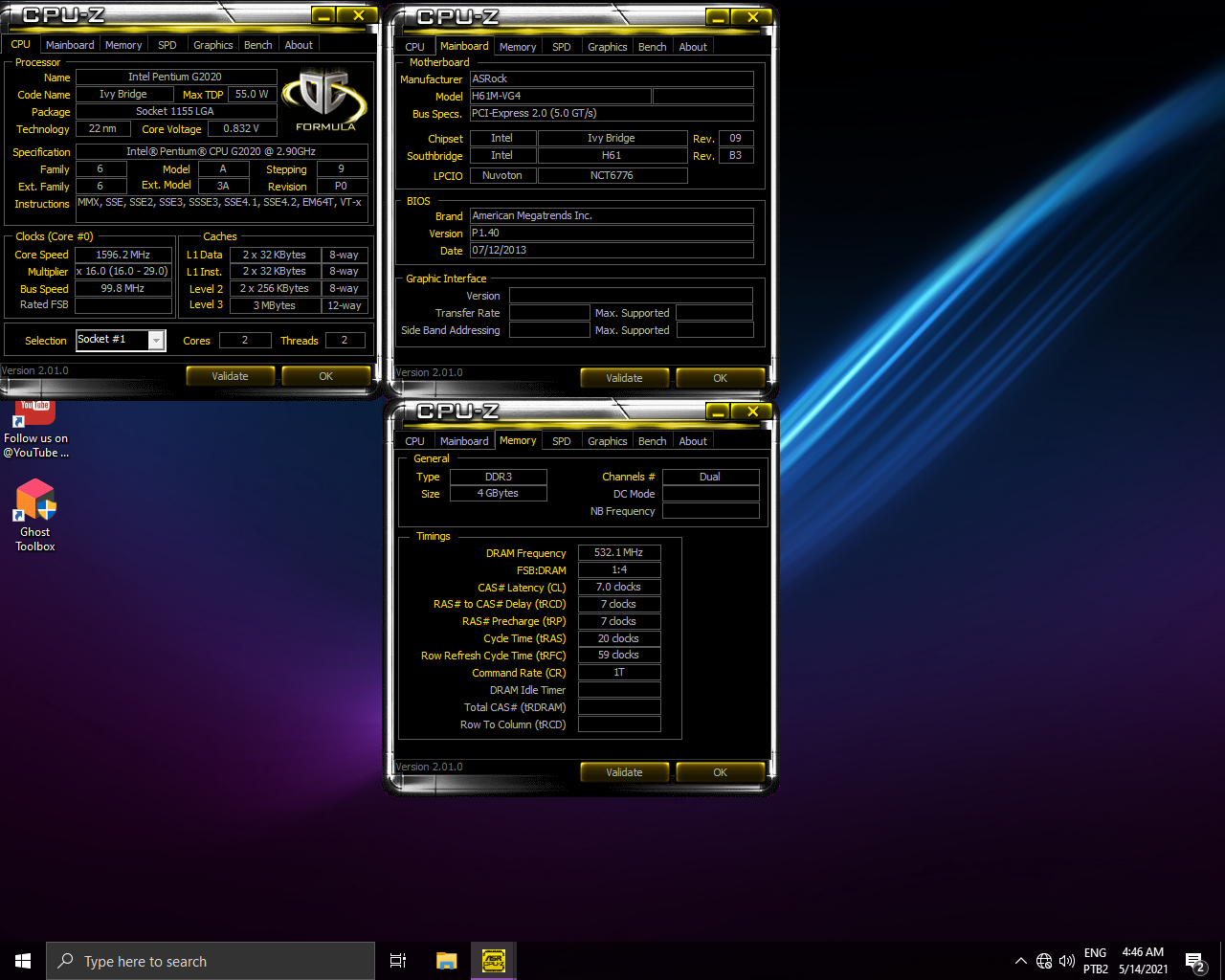
Task: Open the Bench tab in the Mainboard window
Action: click(653, 47)
